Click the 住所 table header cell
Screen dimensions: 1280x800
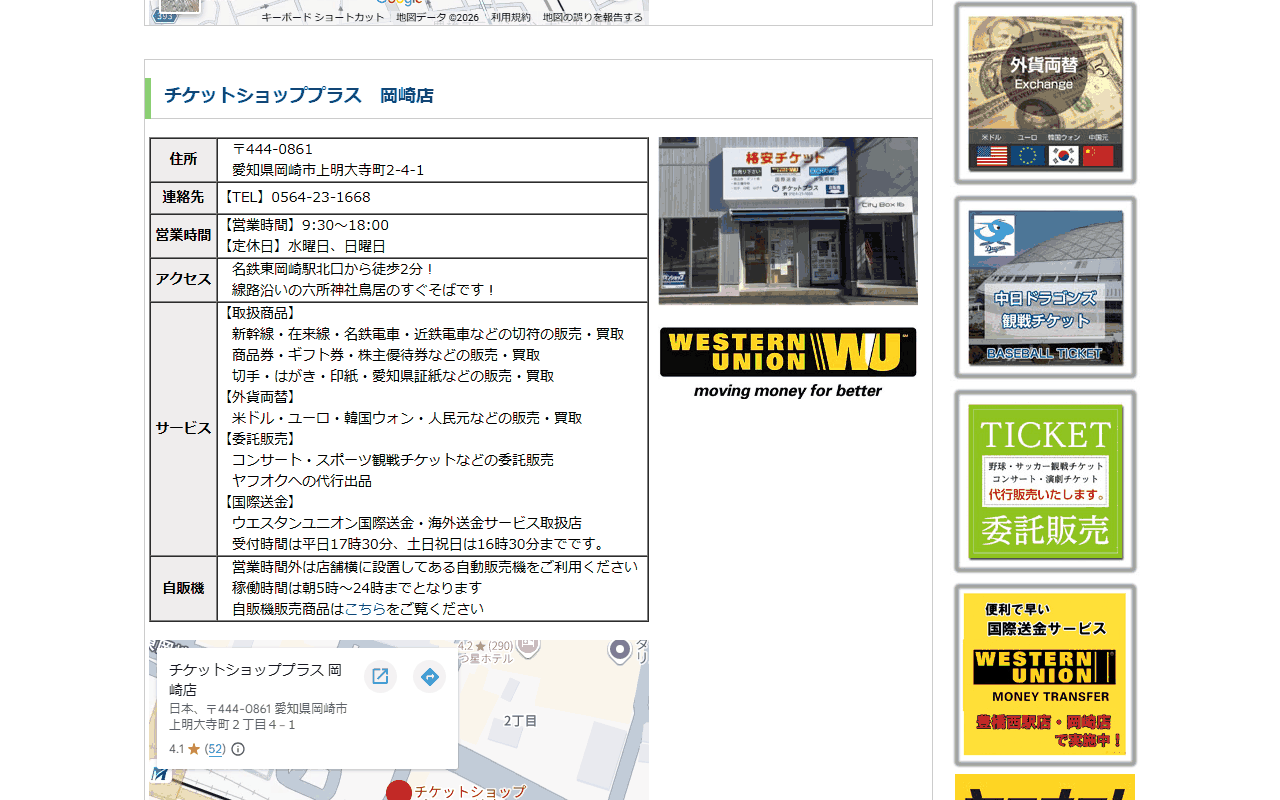183,160
